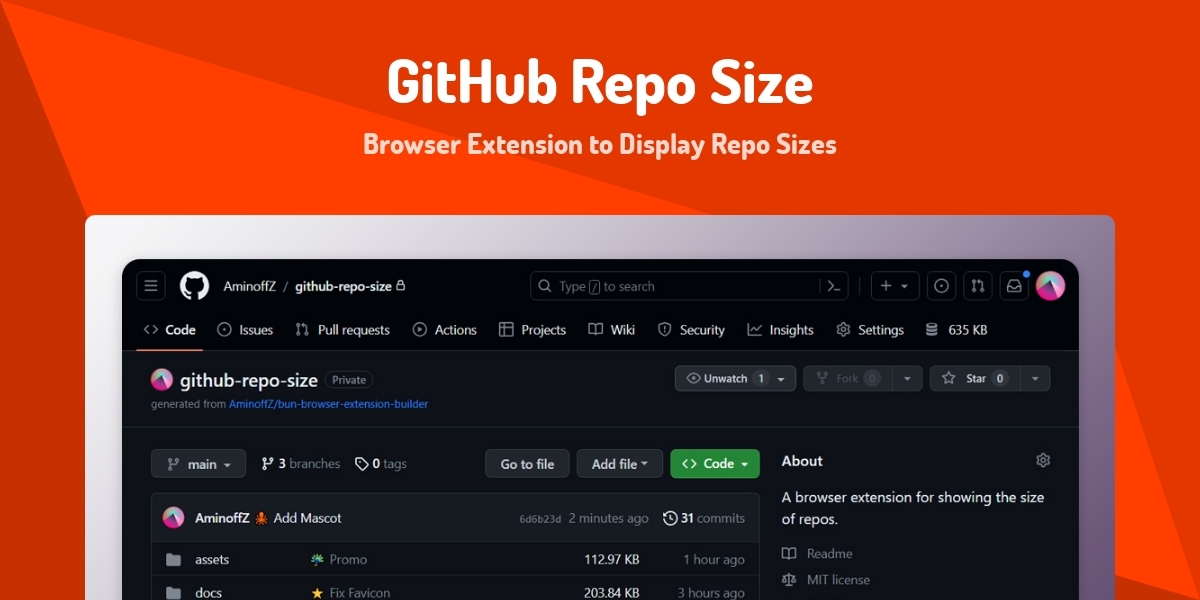Click the Fork button
1200x600 pixels.
(x=848, y=379)
